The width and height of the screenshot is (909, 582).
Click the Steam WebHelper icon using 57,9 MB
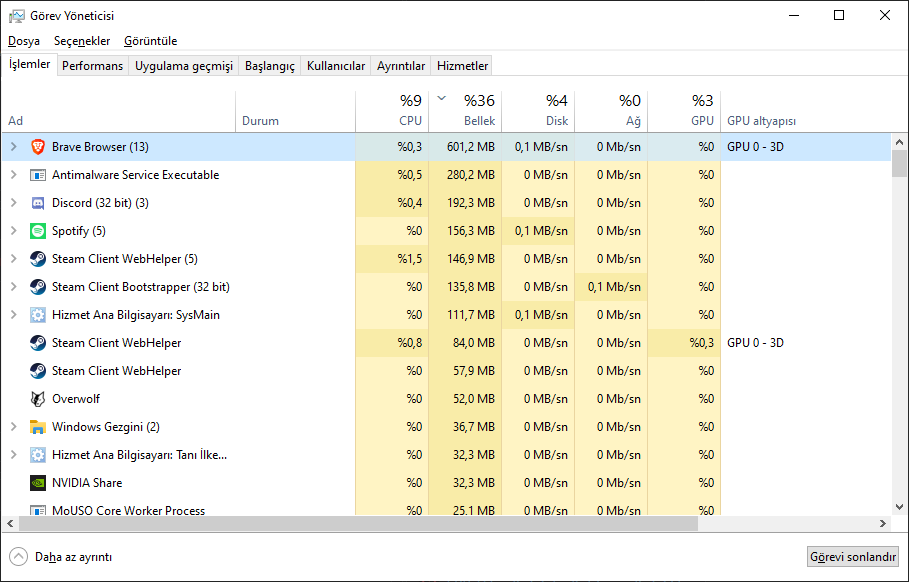38,370
